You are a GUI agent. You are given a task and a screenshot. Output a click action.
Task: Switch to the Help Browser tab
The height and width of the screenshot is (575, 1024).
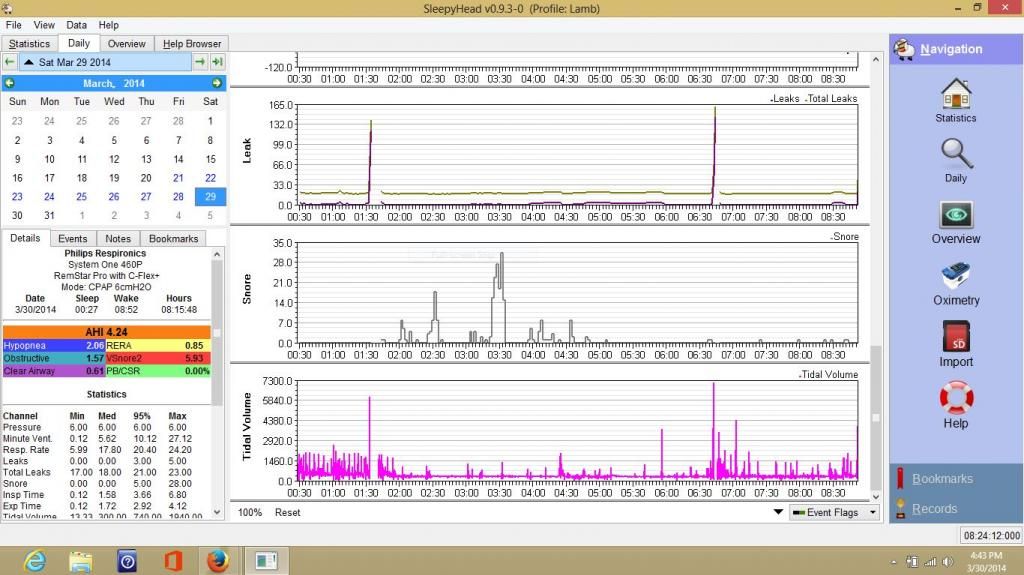point(192,44)
